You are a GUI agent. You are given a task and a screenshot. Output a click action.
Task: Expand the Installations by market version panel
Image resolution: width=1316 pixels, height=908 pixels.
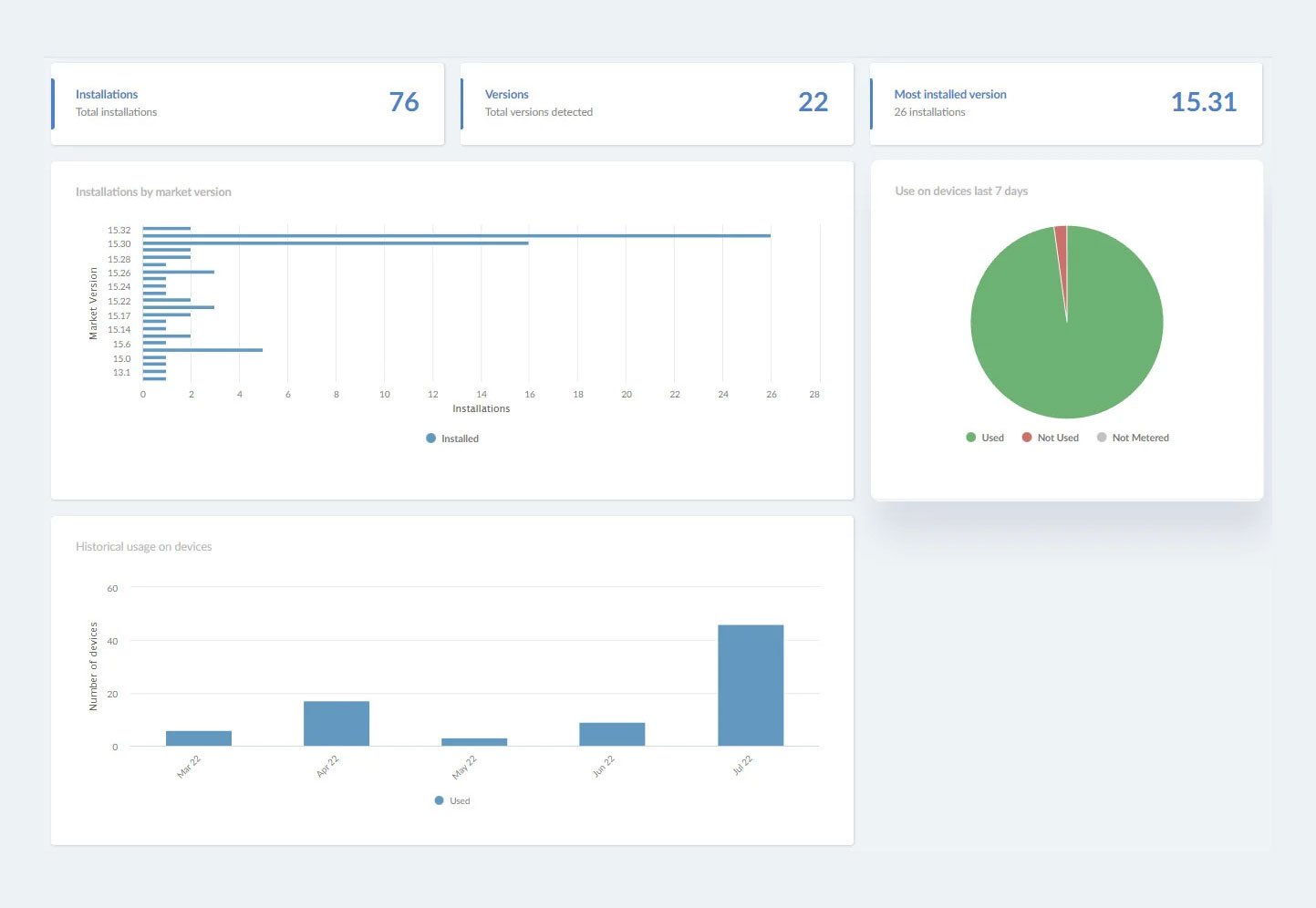152,191
